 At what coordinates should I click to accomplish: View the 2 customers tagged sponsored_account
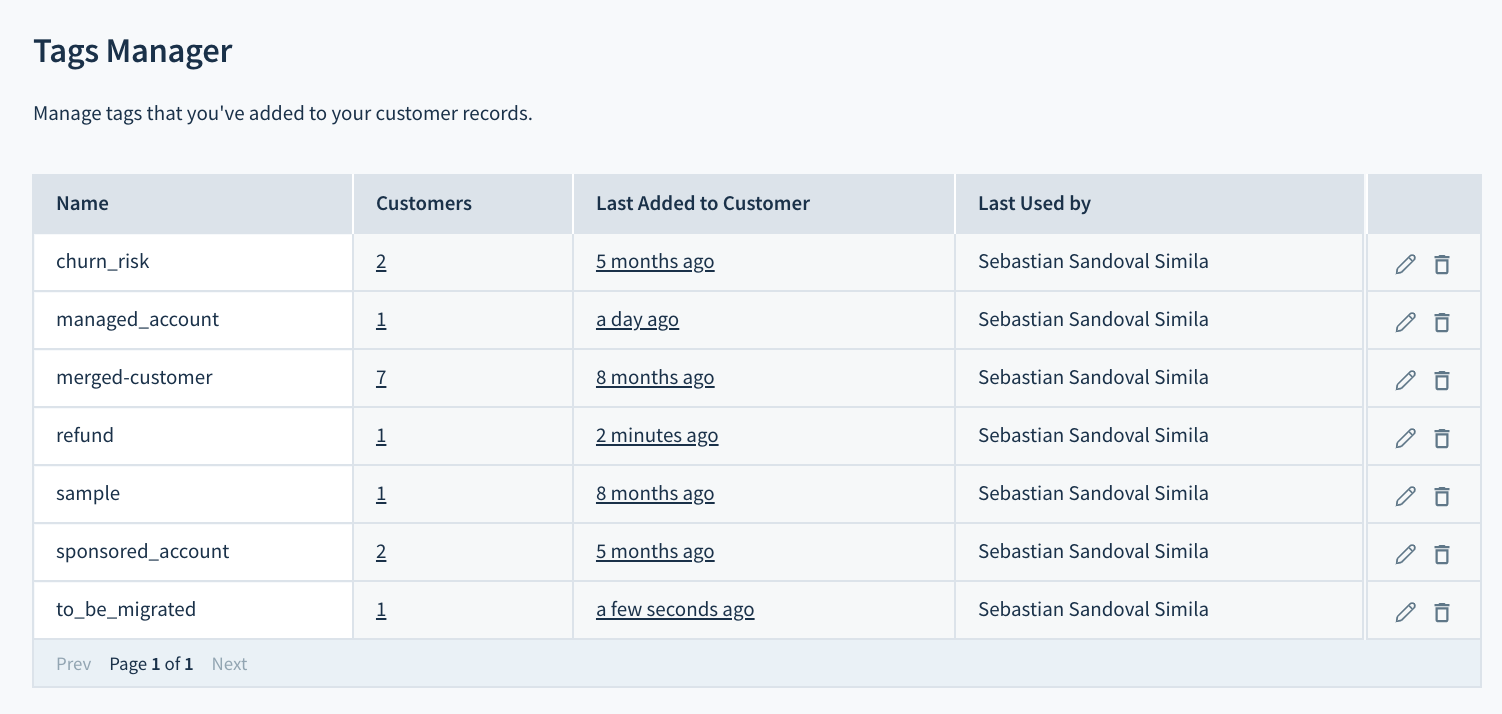coord(381,552)
